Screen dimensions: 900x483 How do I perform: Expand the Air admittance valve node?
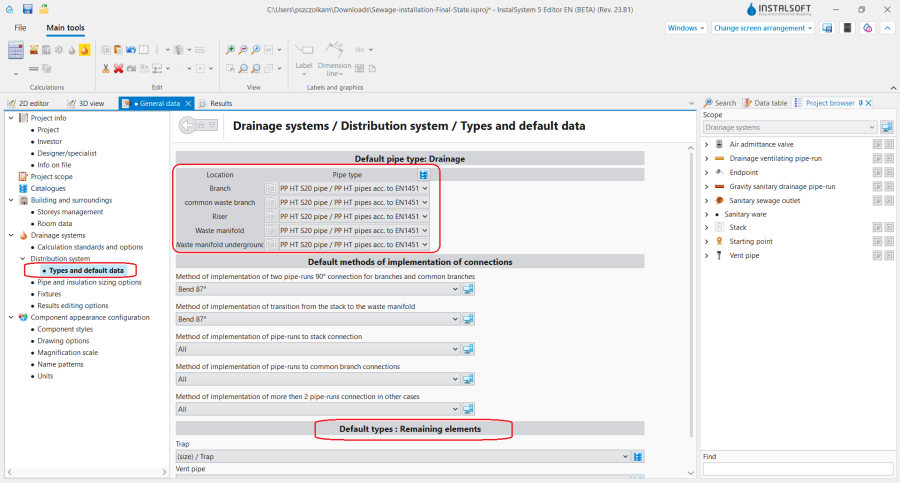click(x=707, y=145)
